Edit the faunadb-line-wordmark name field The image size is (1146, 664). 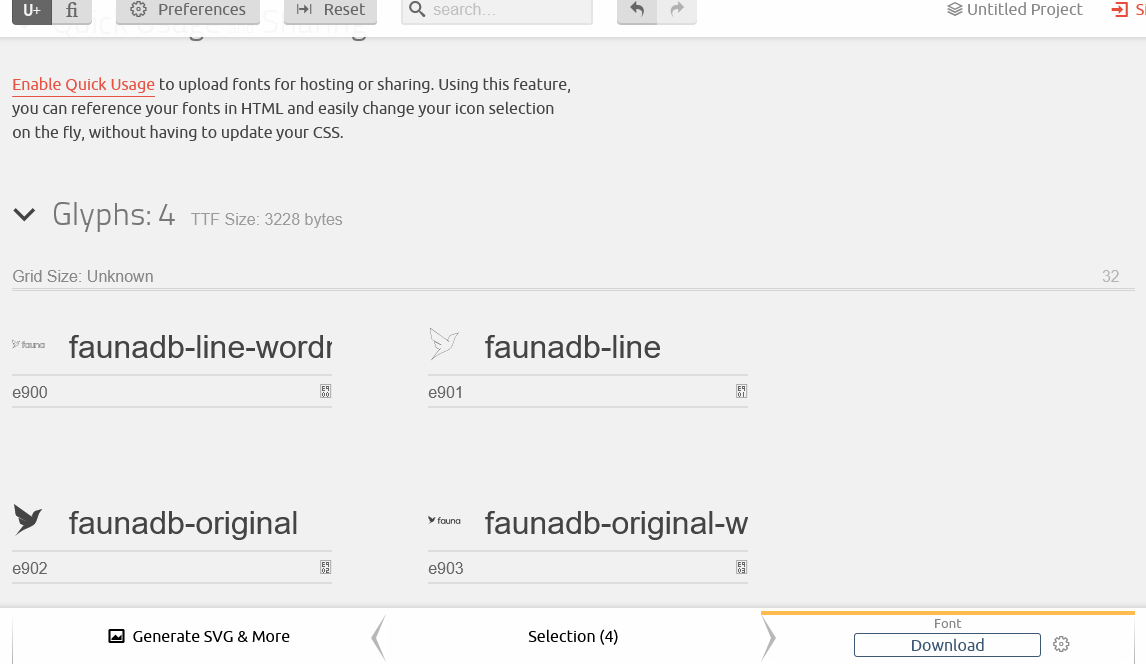(x=200, y=347)
